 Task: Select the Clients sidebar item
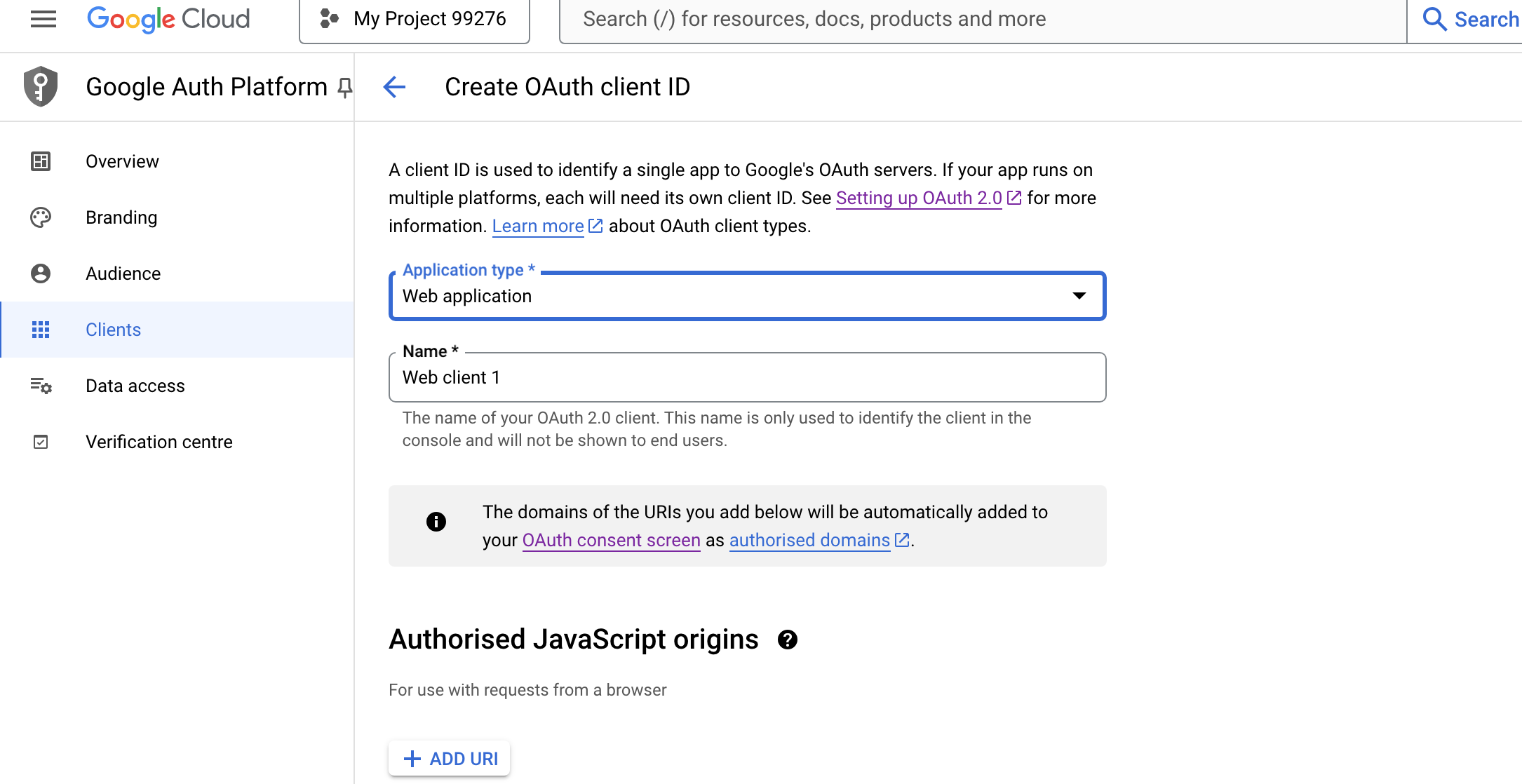177,330
